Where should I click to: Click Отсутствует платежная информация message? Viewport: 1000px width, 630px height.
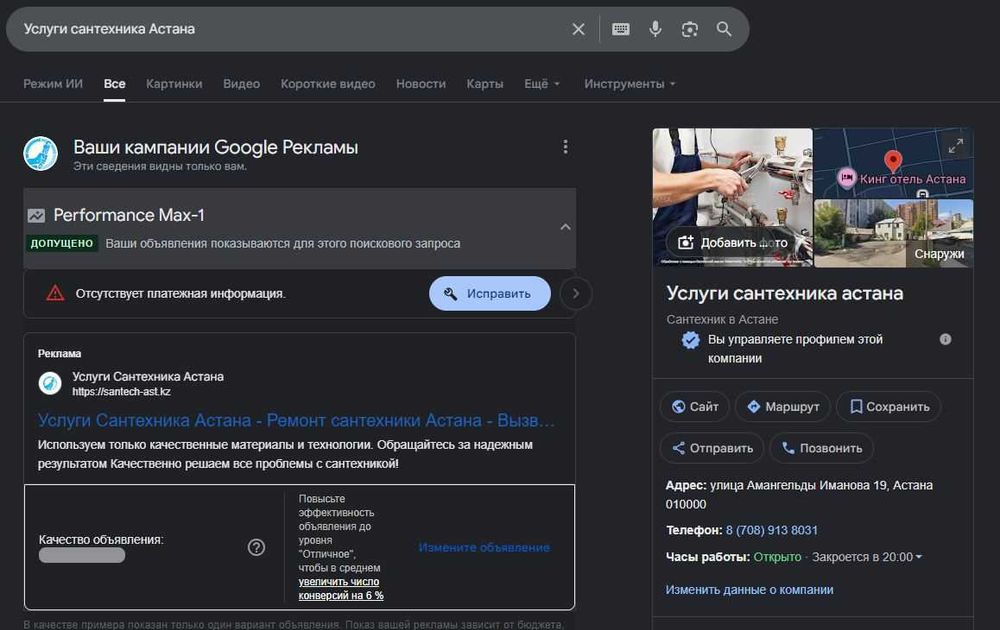tap(180, 294)
